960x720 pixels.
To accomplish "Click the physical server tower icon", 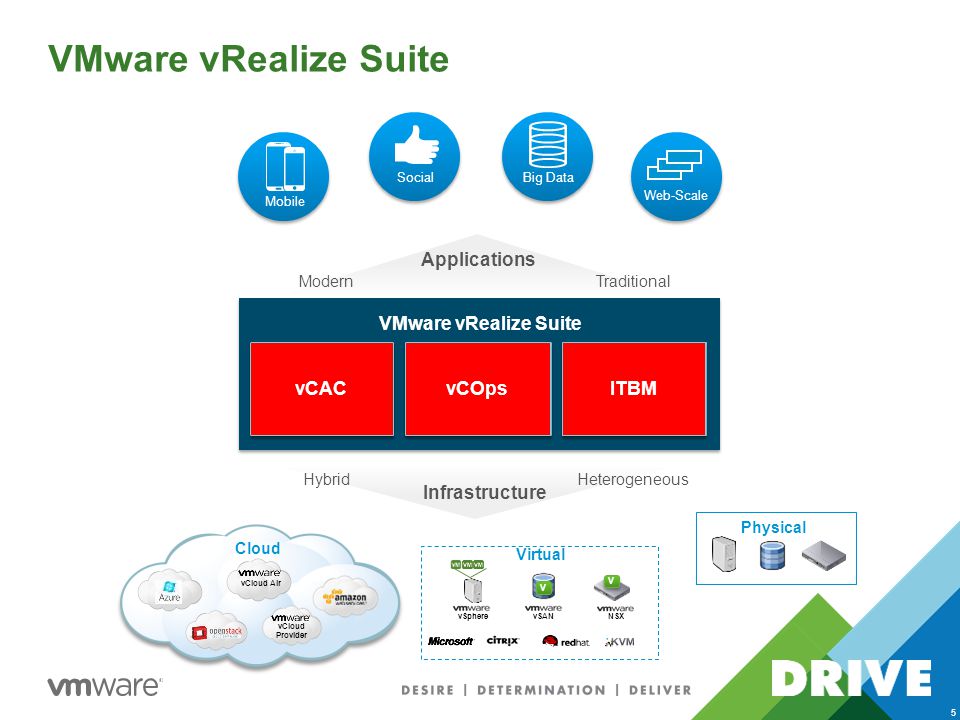I will coord(724,554).
